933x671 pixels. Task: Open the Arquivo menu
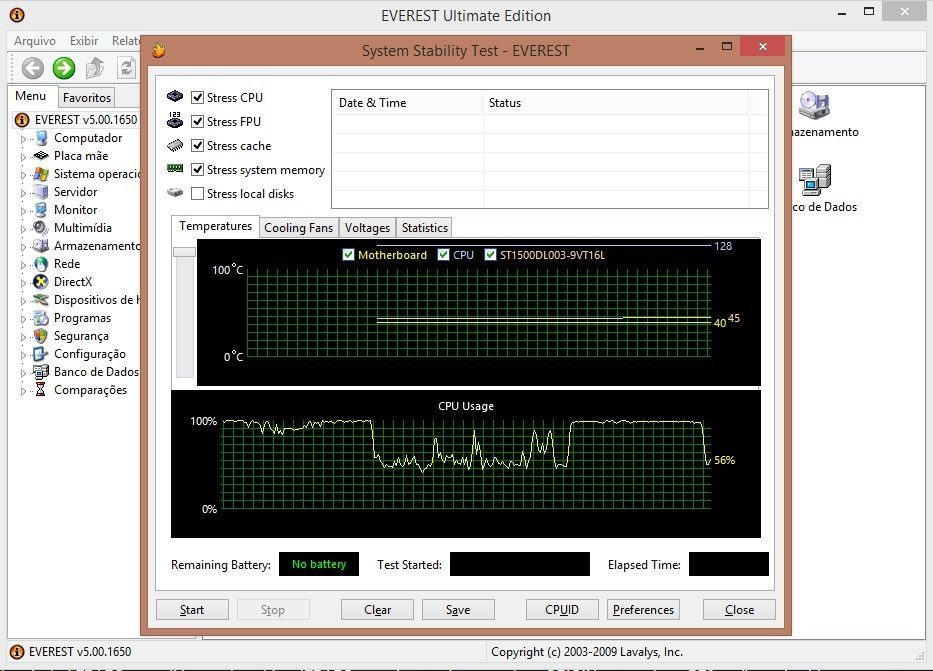click(35, 40)
